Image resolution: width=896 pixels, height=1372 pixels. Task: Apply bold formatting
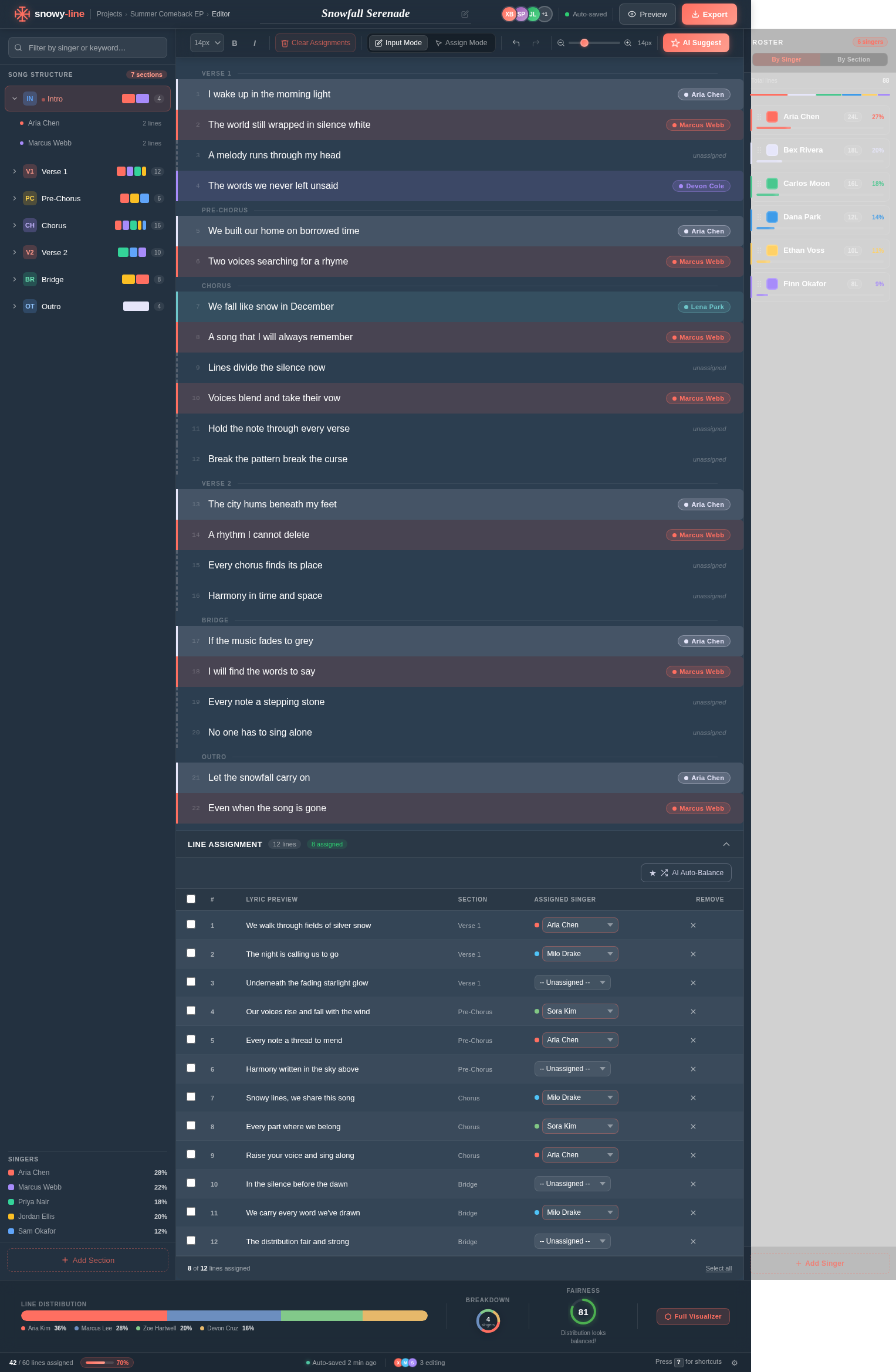tap(235, 43)
